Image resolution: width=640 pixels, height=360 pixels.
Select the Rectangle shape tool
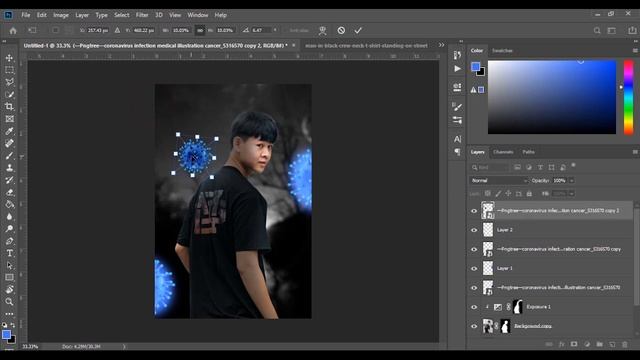9,278
